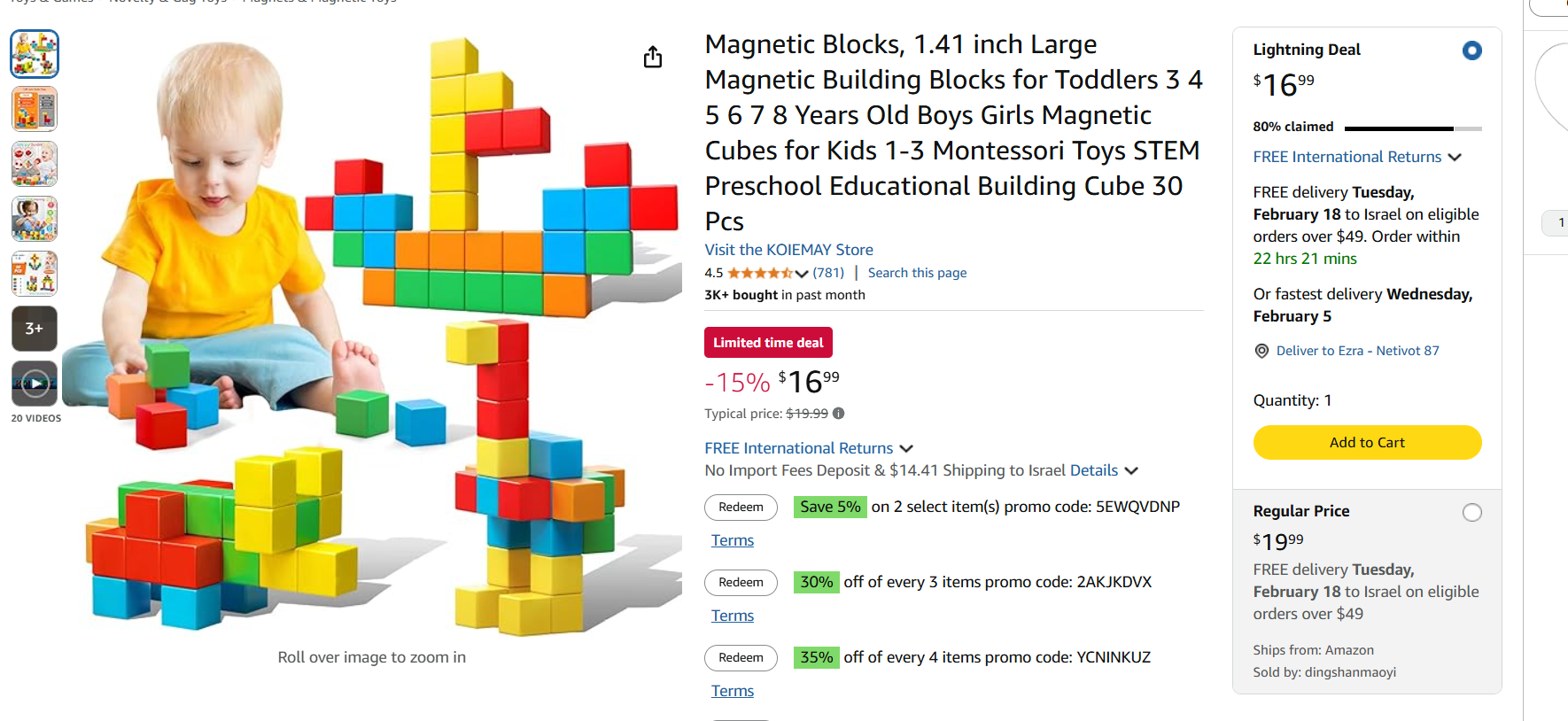1568x721 pixels.
Task: Select the Lightning Deal radio option
Action: tap(1471, 50)
